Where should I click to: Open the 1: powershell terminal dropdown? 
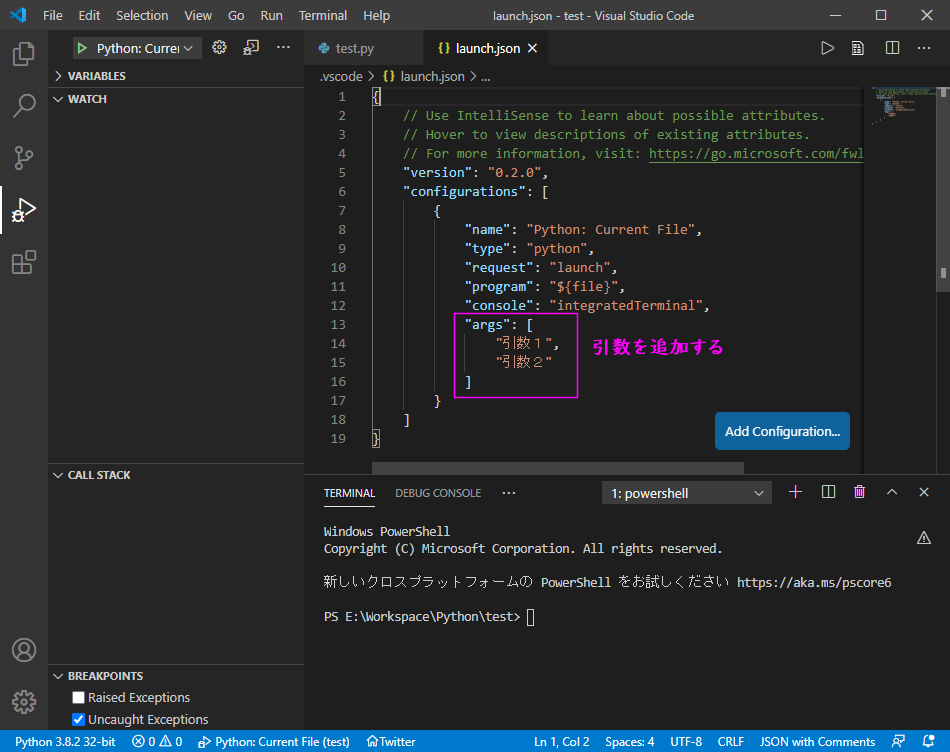pyautogui.click(x=686, y=493)
